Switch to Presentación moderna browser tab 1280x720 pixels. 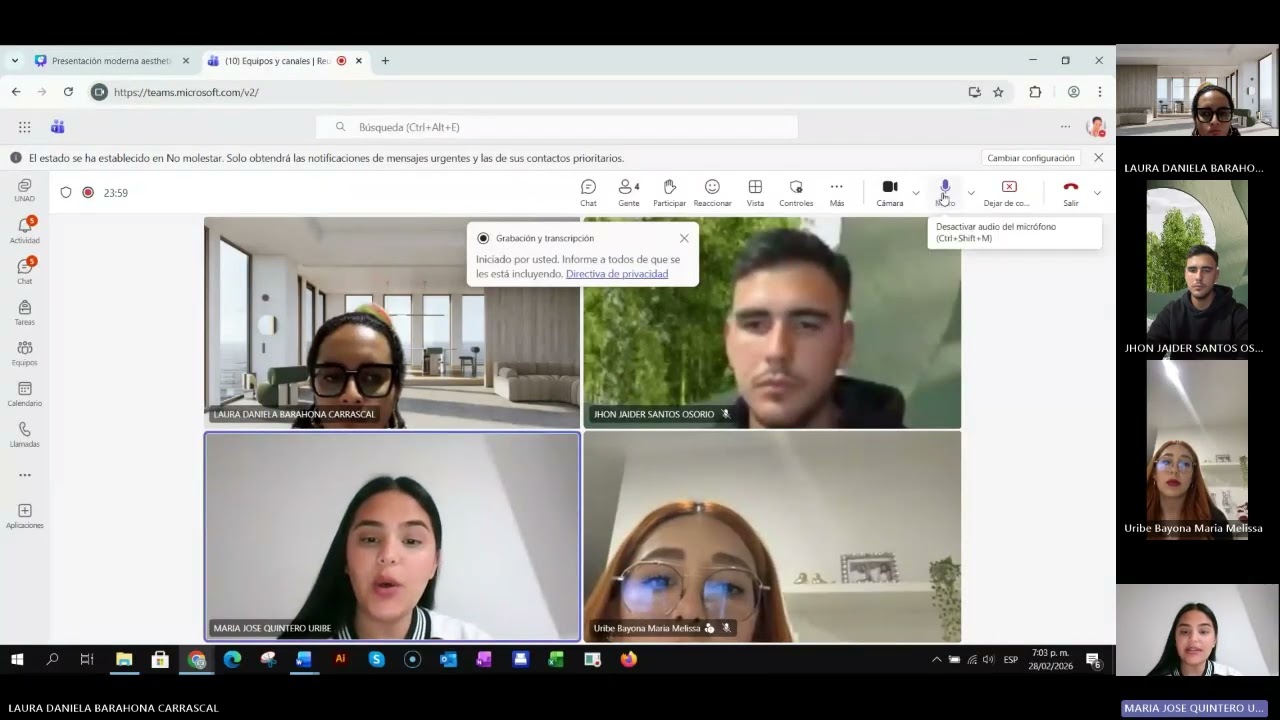(111, 61)
